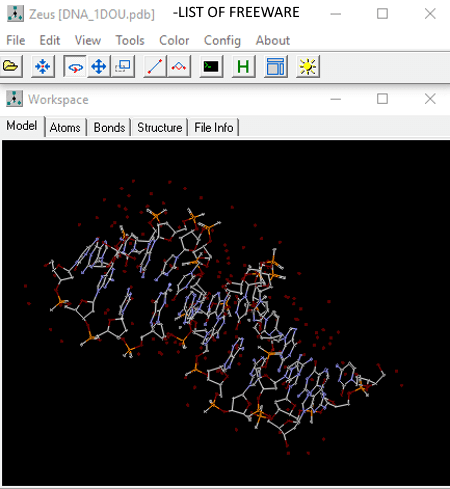
Task: Select the Move/translate cross-arrows tool
Action: click(x=99, y=67)
